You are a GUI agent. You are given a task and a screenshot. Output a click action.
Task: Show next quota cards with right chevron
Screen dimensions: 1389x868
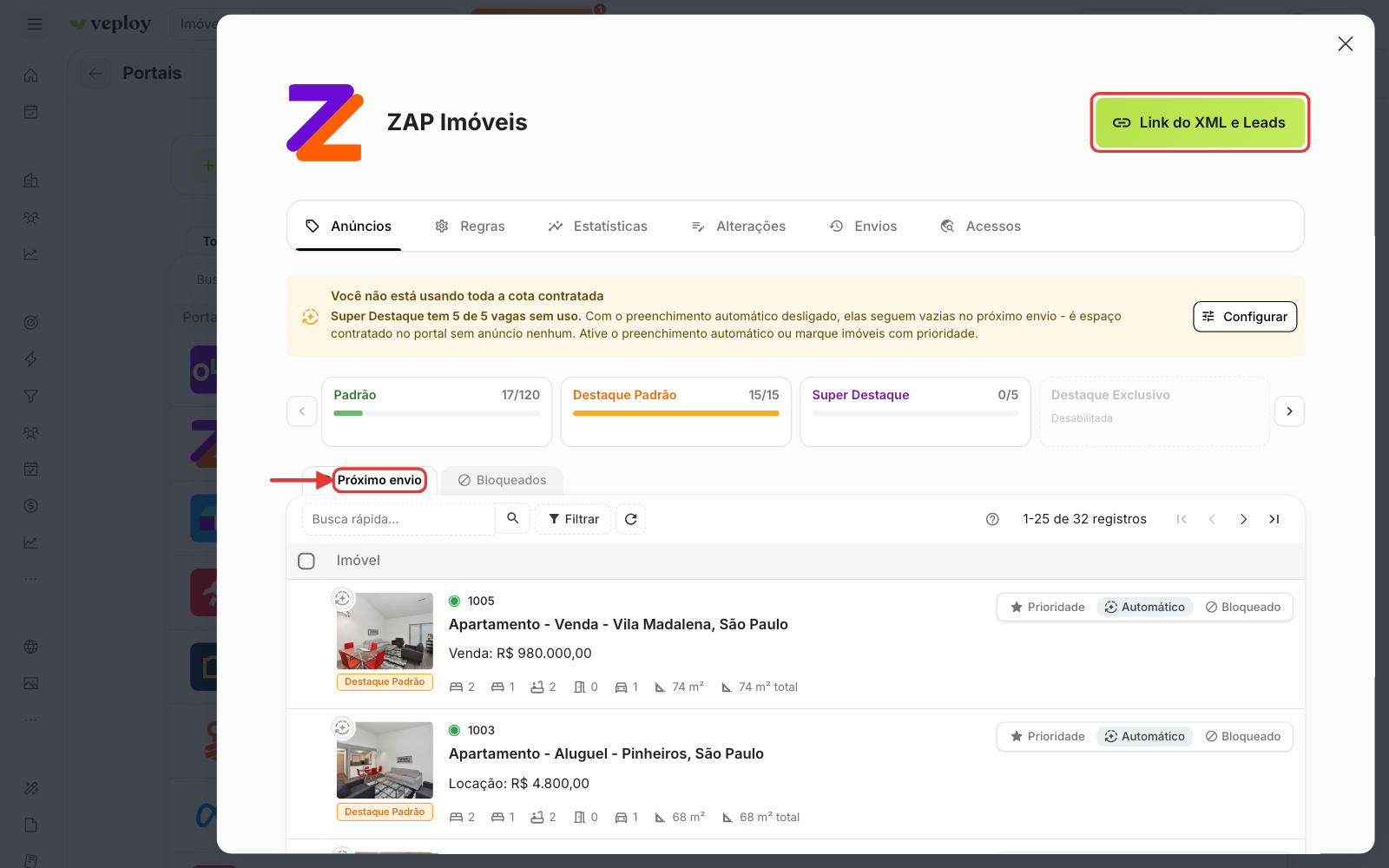[1290, 411]
